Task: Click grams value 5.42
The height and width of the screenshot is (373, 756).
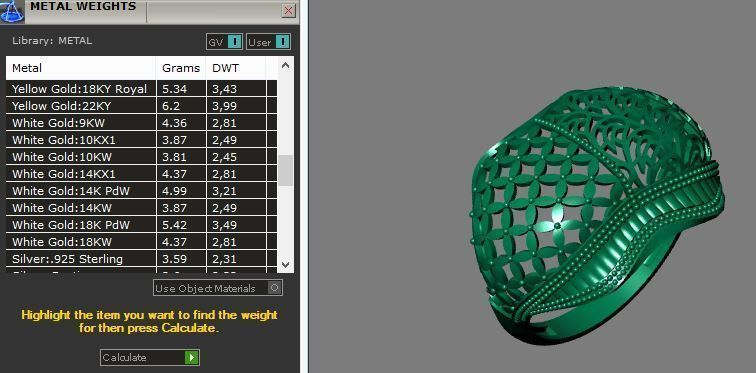Action: (175, 225)
